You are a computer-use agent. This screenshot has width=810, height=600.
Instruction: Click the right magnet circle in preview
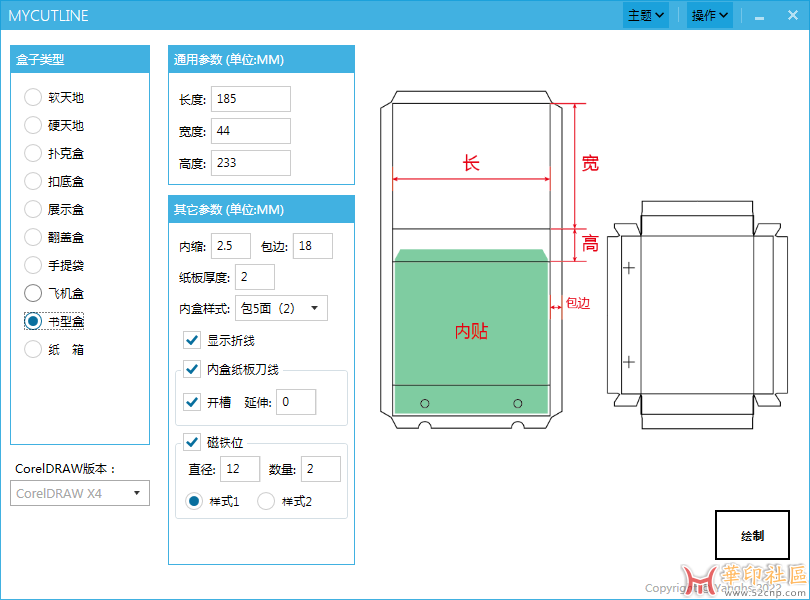tap(518, 403)
